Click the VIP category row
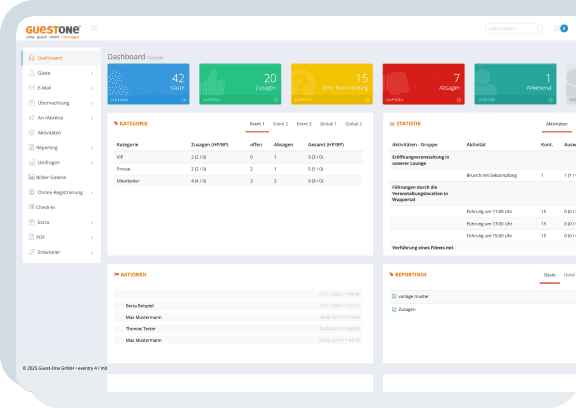 click(x=238, y=157)
